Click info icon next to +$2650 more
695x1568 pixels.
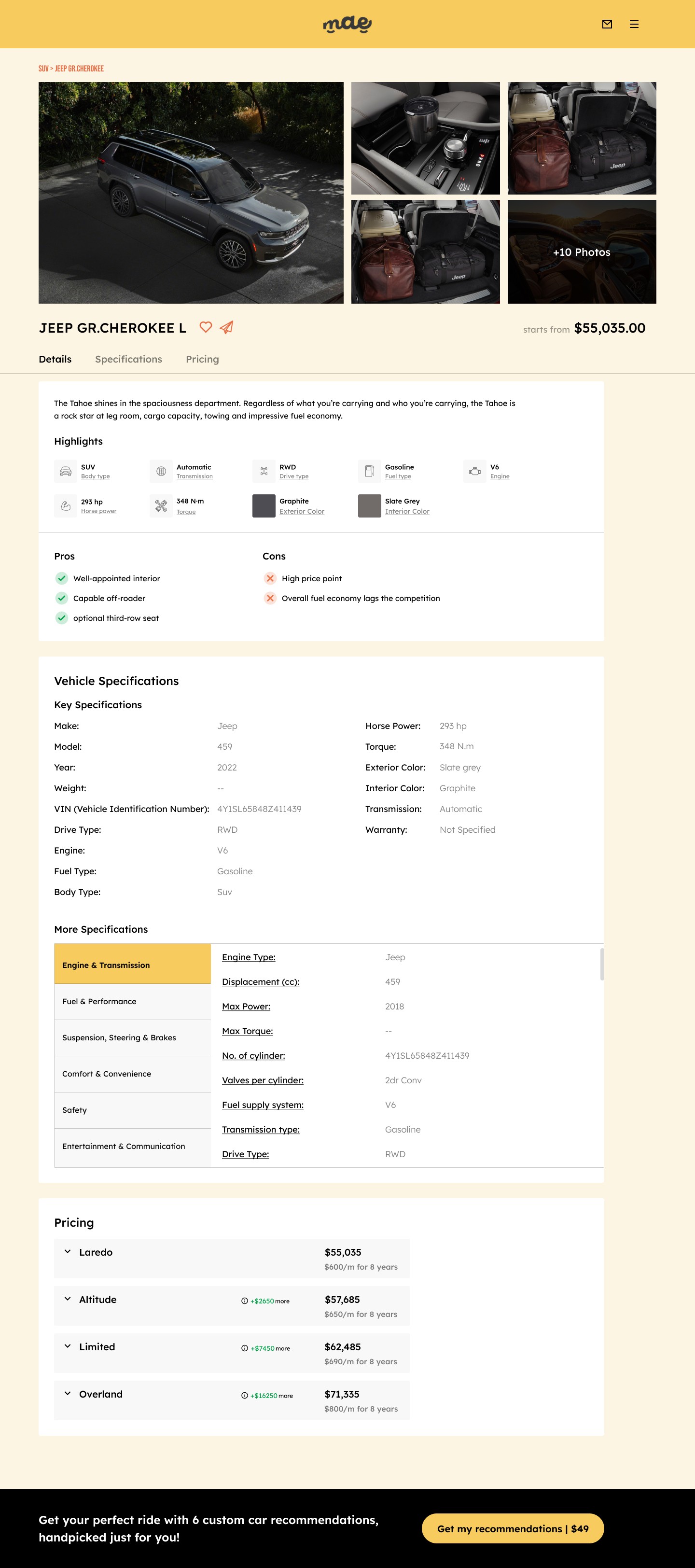245,1301
